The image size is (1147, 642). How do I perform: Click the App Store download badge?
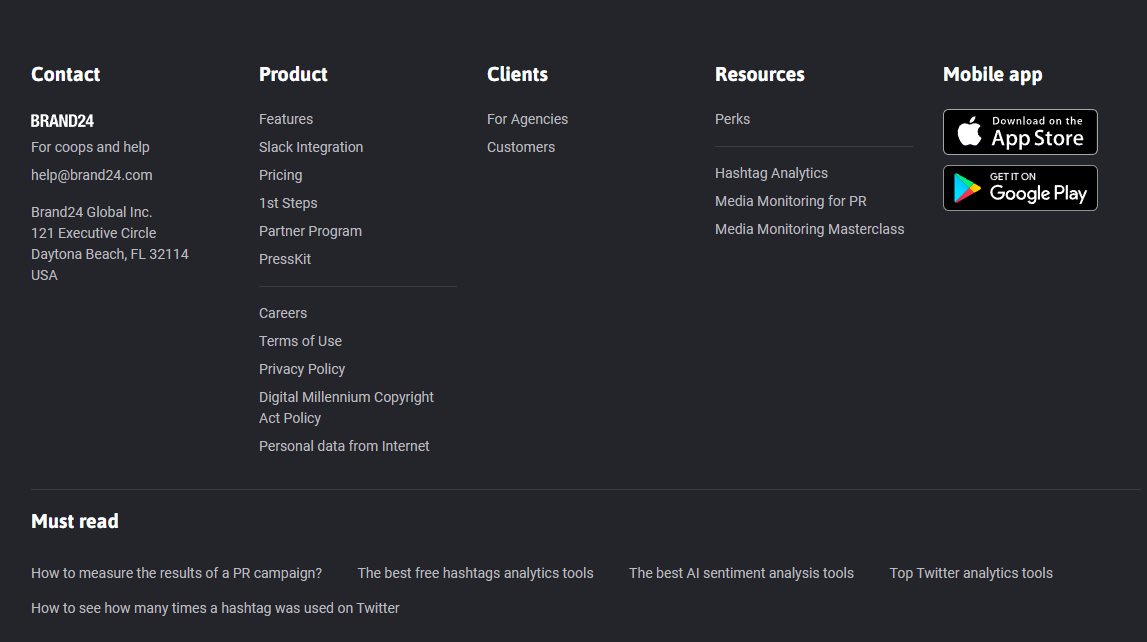(x=1020, y=132)
